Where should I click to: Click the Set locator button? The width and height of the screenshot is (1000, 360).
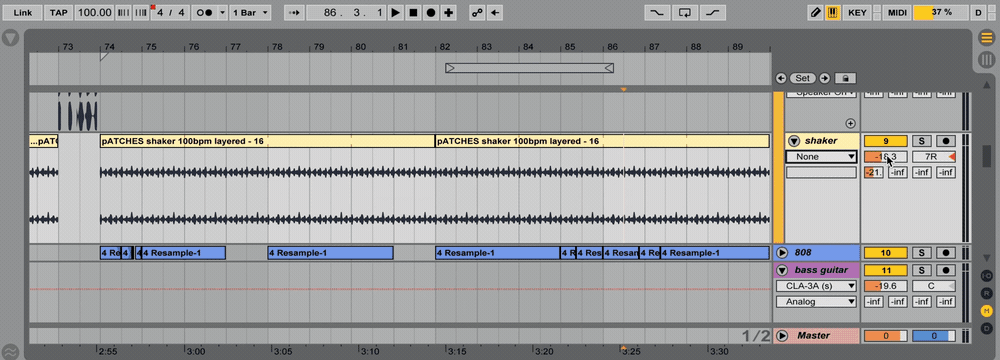[x=802, y=78]
